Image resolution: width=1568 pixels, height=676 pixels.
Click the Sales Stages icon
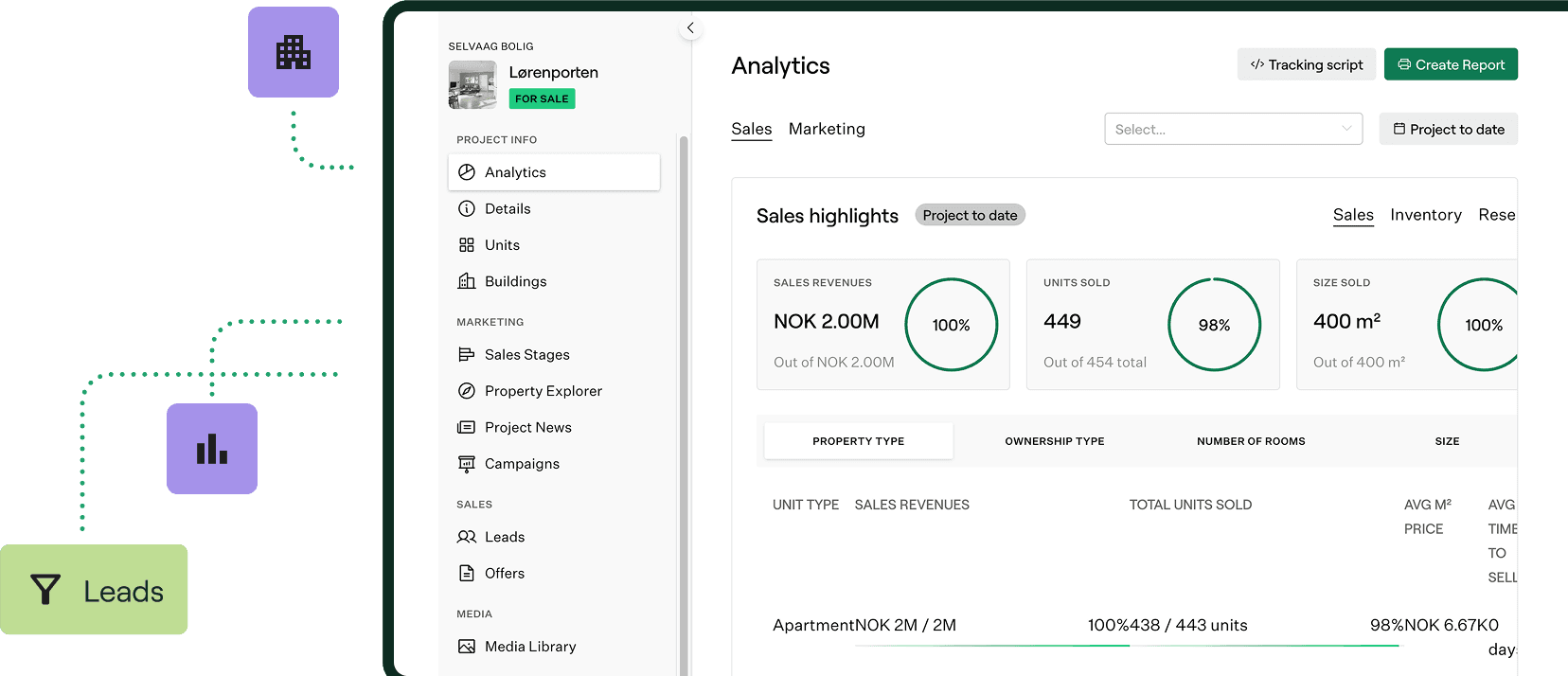[x=467, y=355]
